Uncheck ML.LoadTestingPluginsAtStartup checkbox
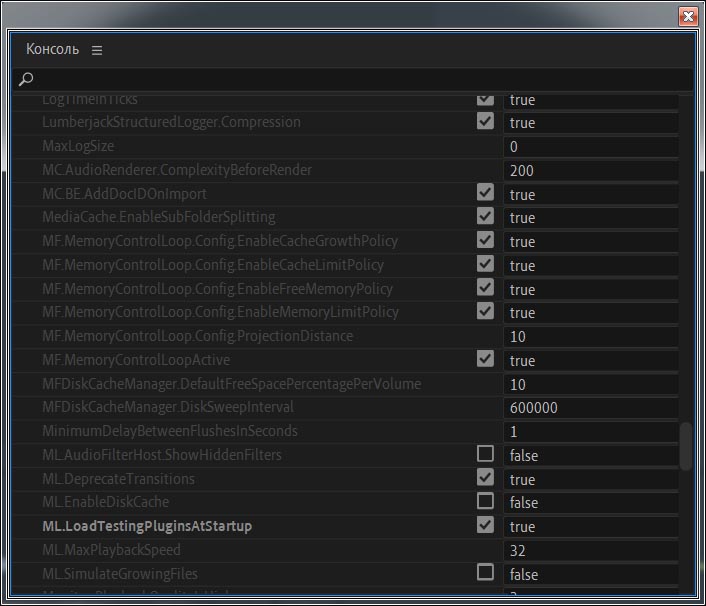Image resolution: width=706 pixels, height=606 pixels. tap(485, 525)
